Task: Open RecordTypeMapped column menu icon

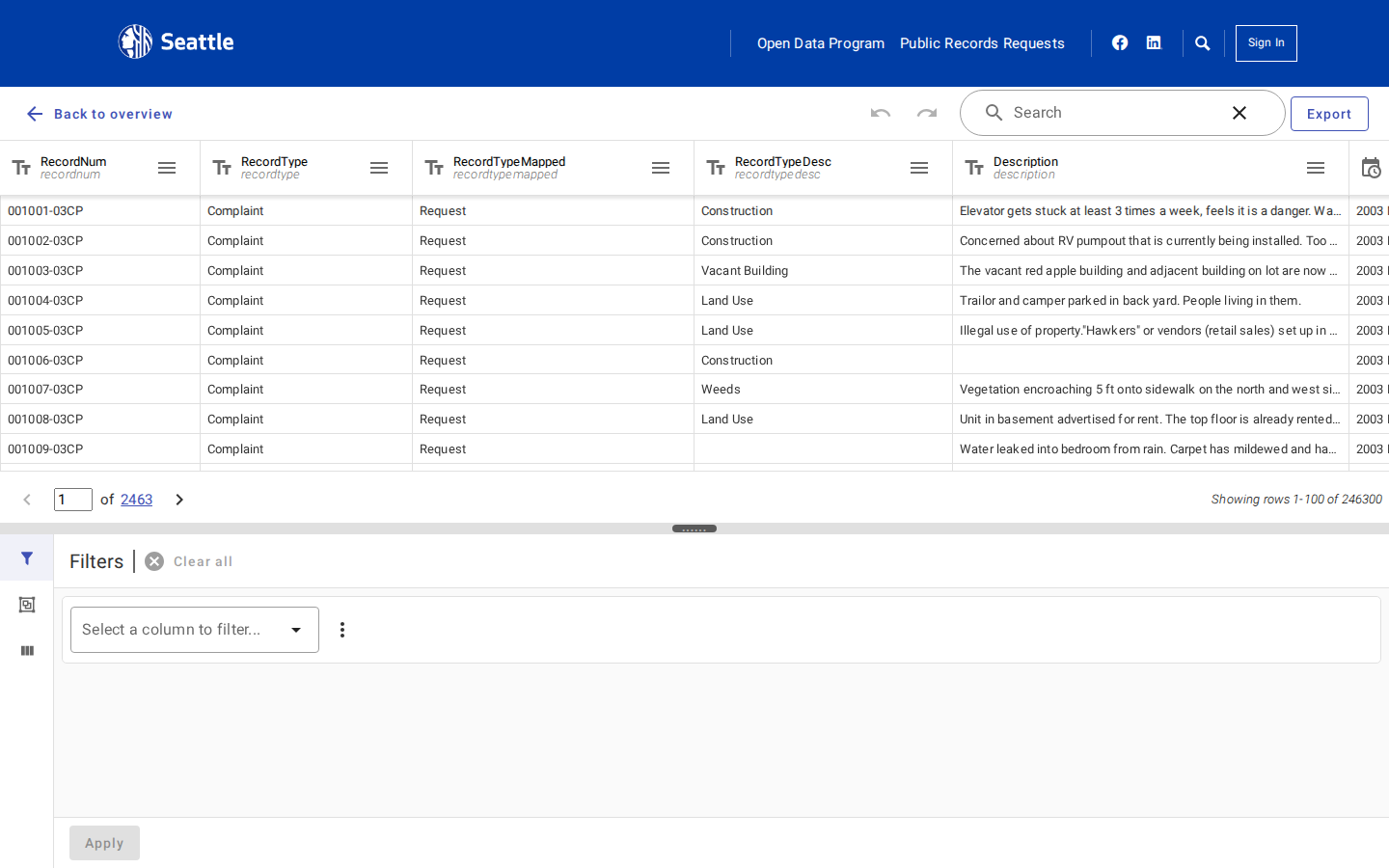Action: pyautogui.click(x=661, y=168)
